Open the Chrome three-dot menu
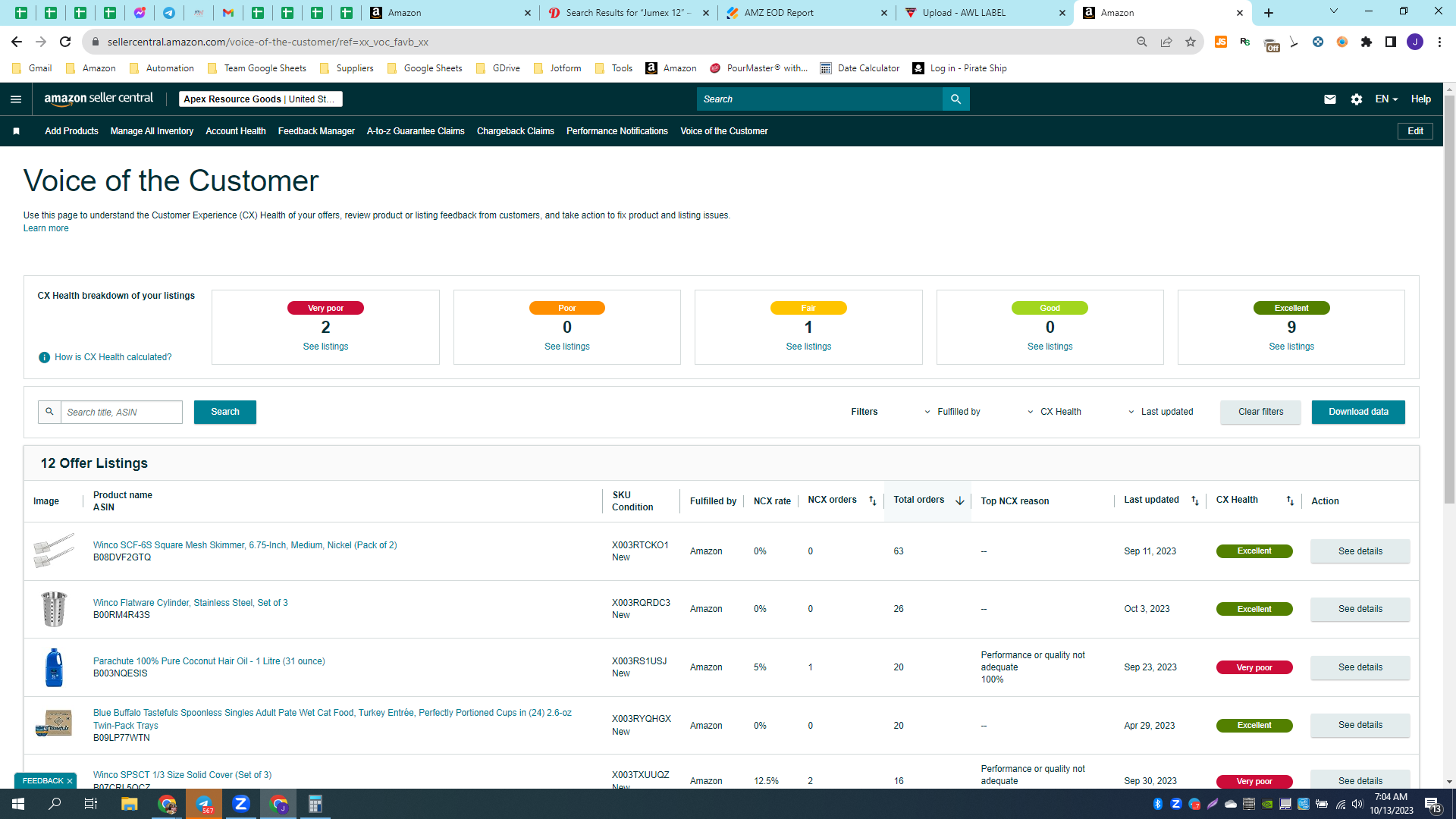 coord(1439,42)
